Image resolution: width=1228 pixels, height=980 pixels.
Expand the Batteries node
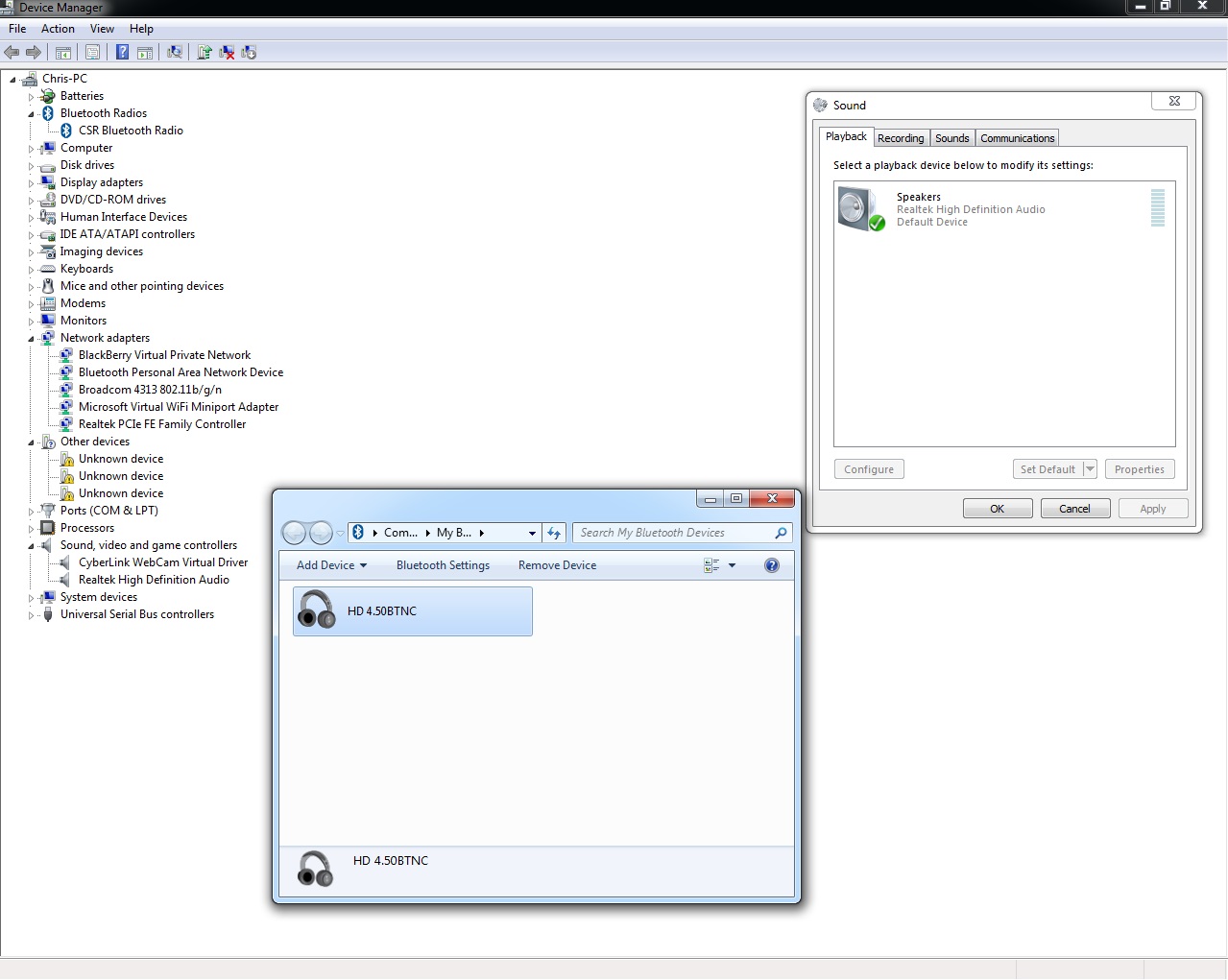pos(31,97)
